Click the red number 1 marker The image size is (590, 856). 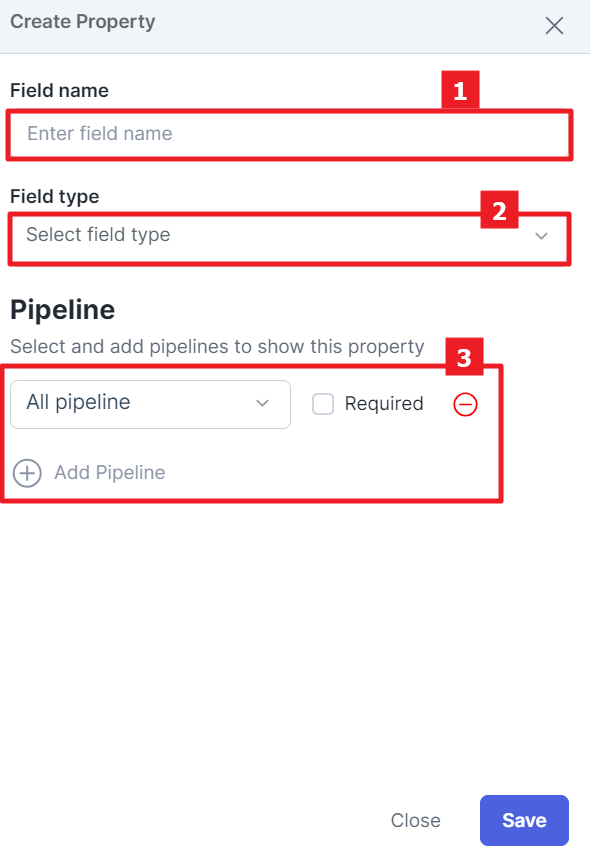(x=461, y=90)
